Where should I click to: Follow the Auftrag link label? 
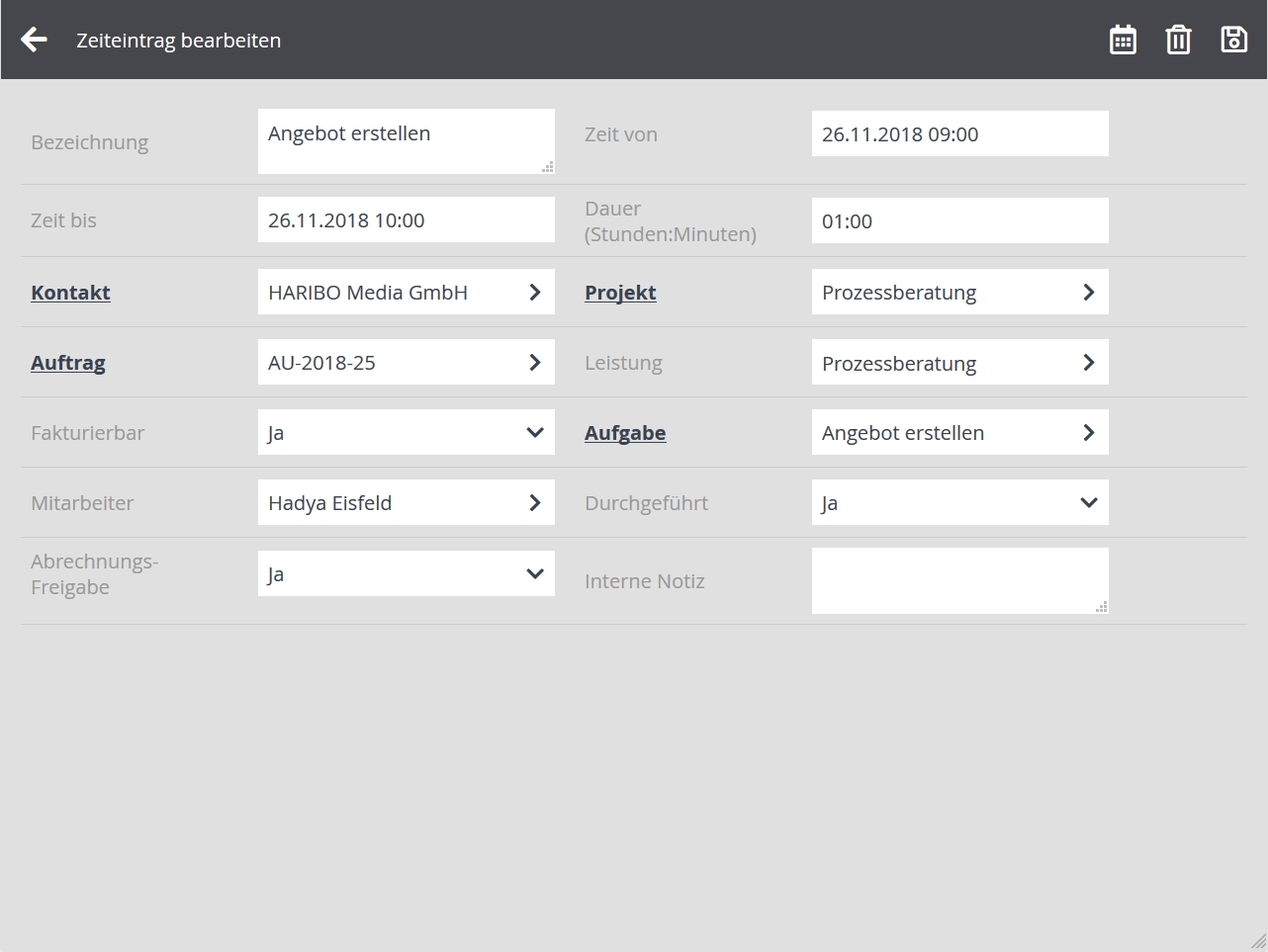[68, 363]
